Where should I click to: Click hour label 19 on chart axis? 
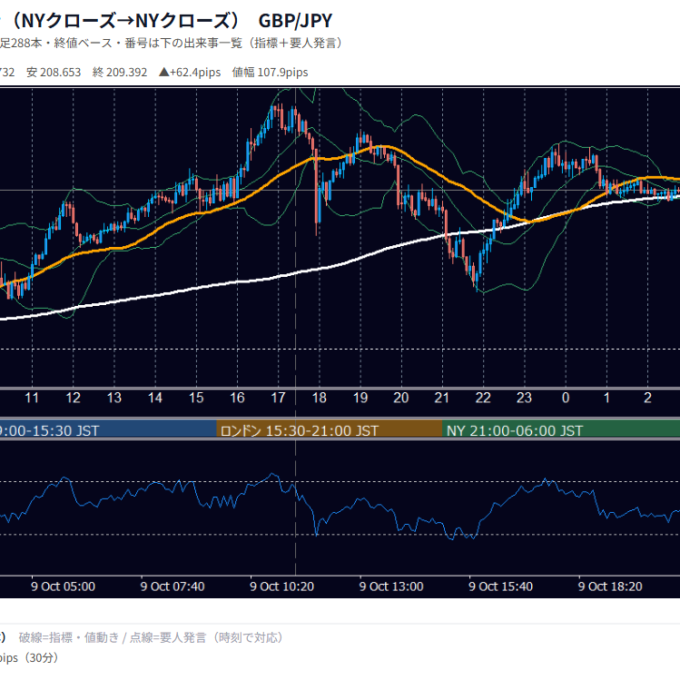coord(360,398)
